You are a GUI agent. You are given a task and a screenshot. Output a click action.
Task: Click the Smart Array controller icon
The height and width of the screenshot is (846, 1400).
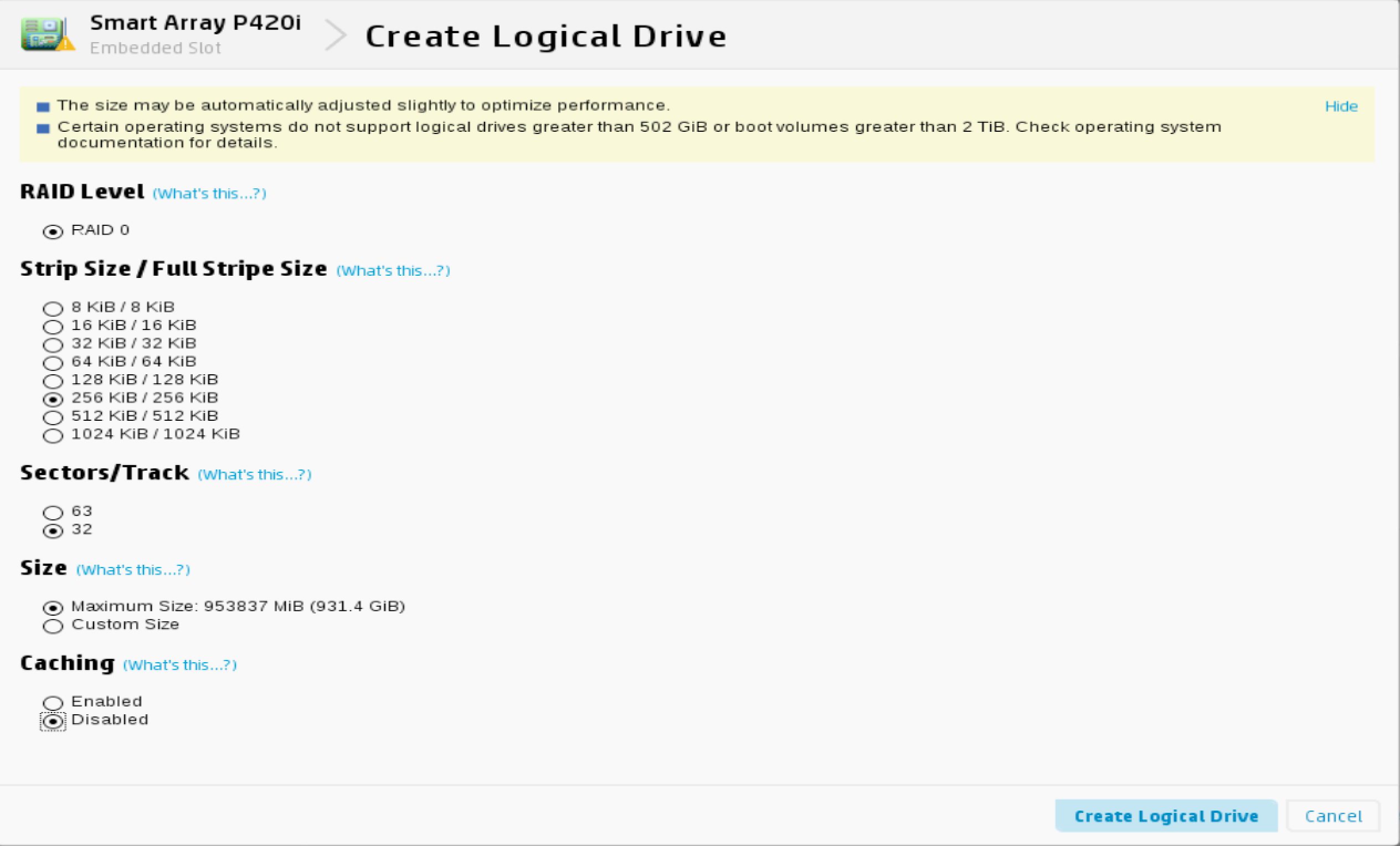tap(47, 34)
